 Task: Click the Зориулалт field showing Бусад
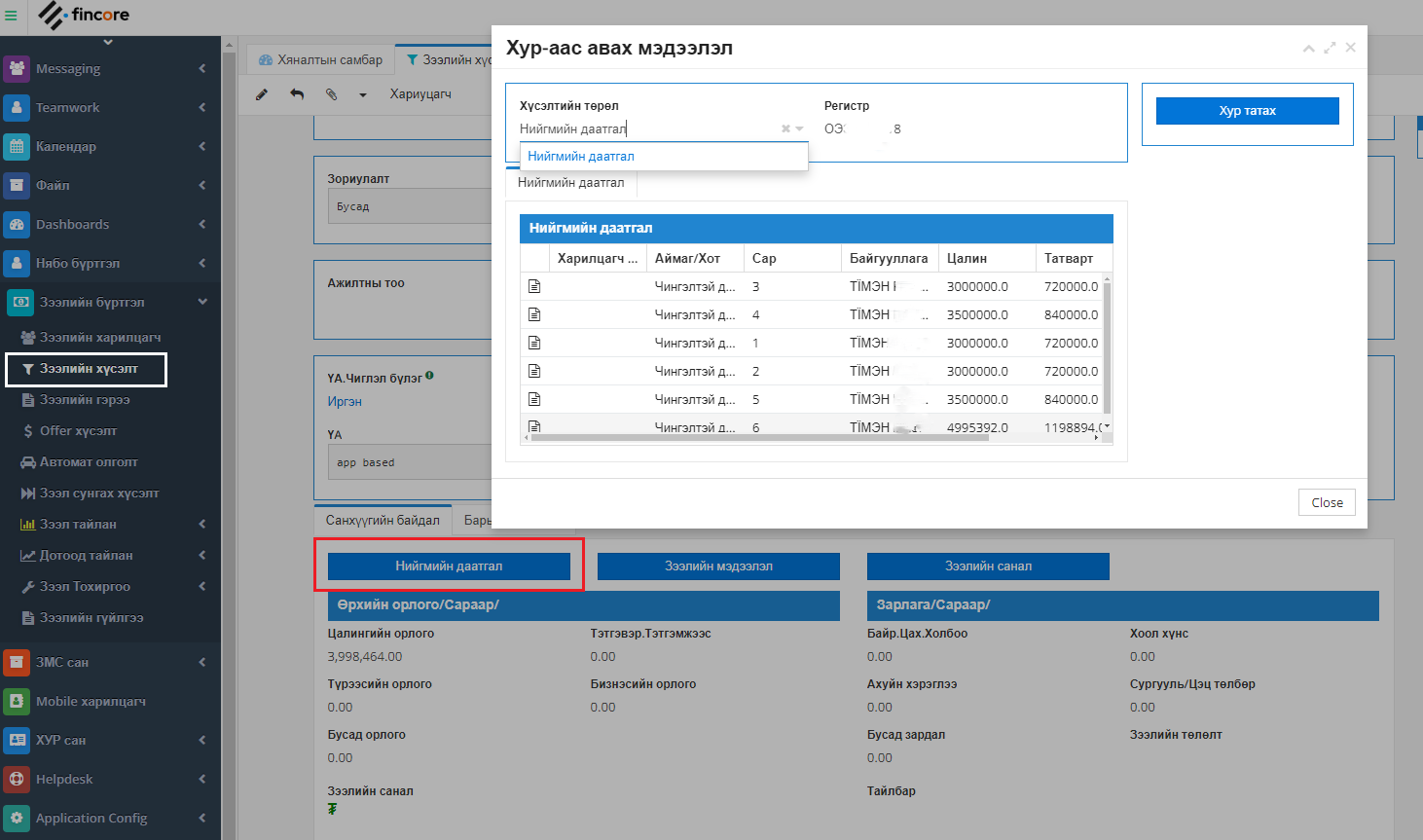pos(410,206)
